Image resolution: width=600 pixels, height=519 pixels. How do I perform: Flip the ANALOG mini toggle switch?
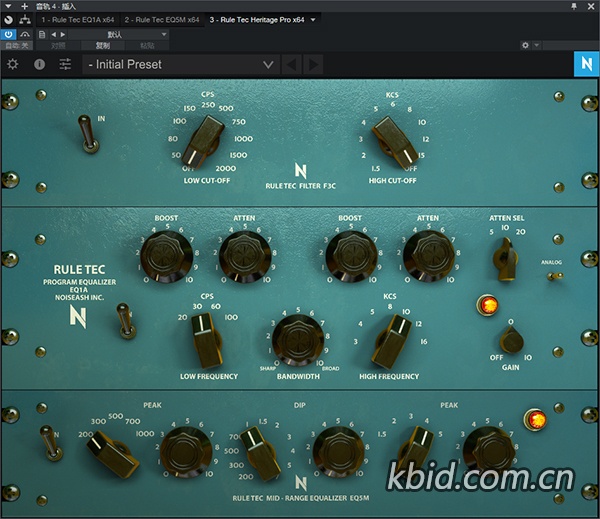pyautogui.click(x=553, y=275)
